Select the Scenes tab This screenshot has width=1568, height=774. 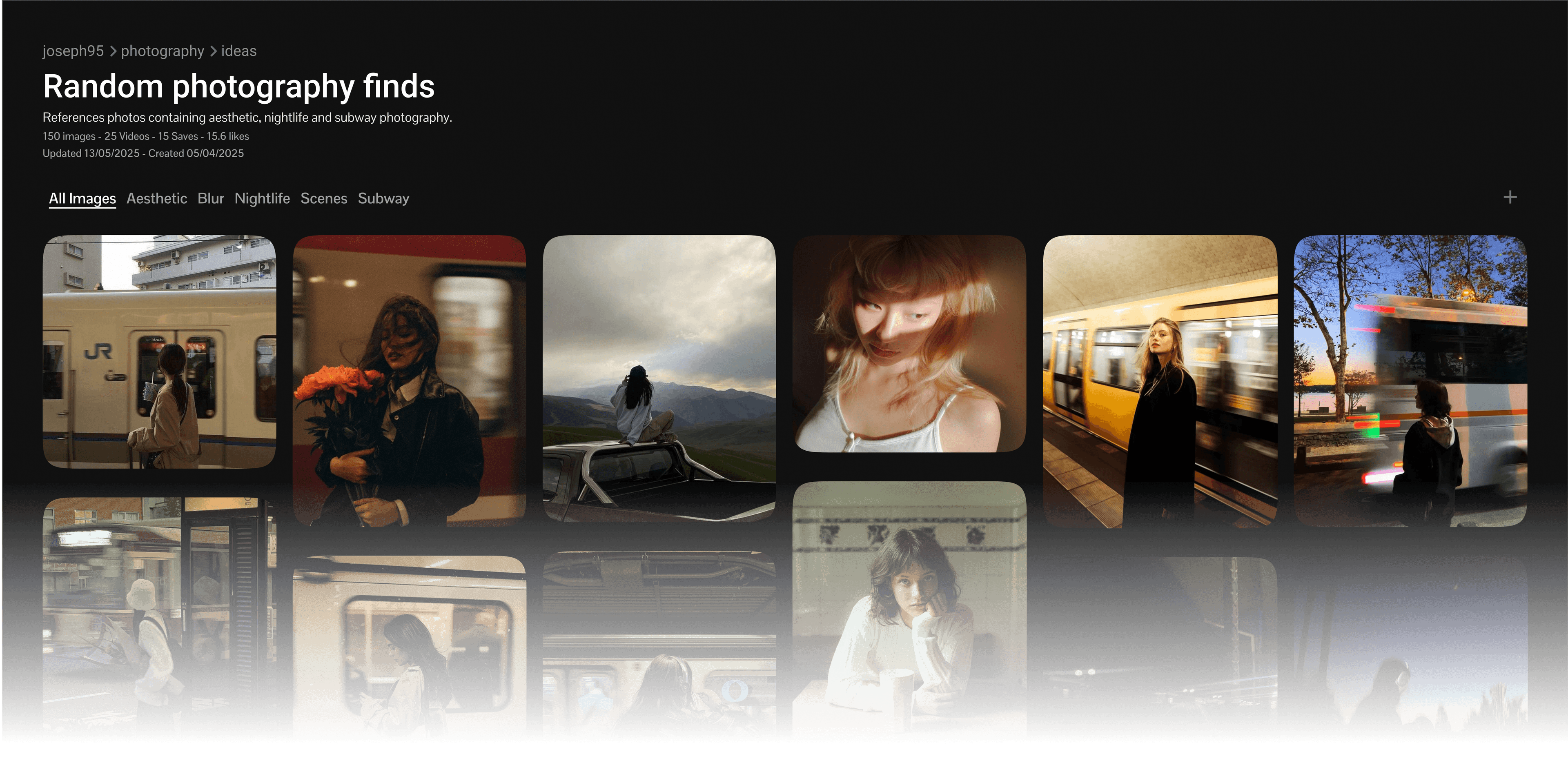tap(324, 198)
